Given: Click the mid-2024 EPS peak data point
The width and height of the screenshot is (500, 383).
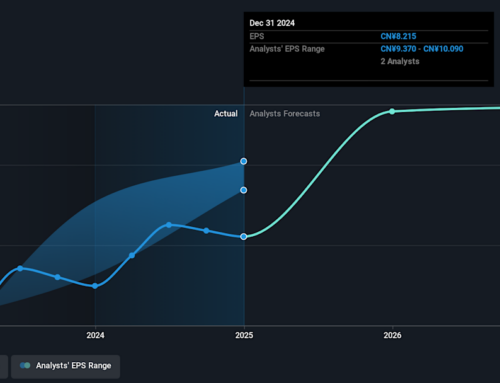Looking at the screenshot, I should (169, 225).
